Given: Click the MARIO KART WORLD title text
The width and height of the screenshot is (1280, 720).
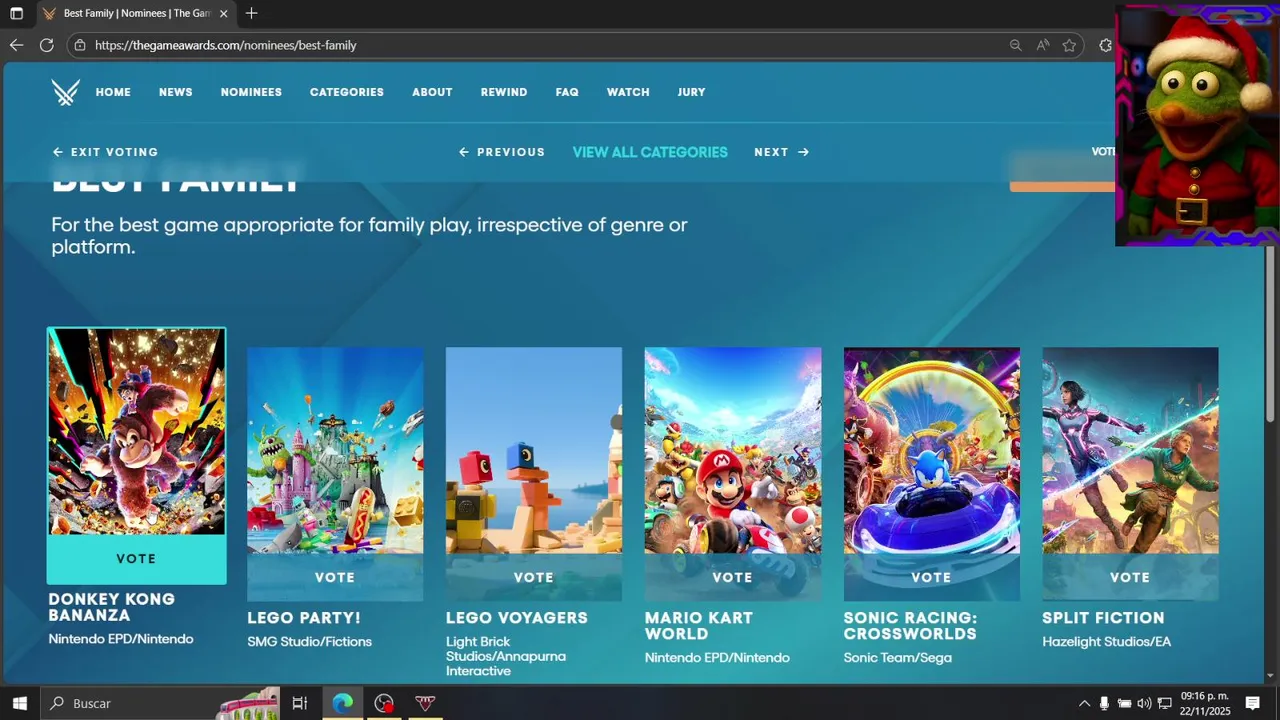Looking at the screenshot, I should pyautogui.click(x=699, y=626).
